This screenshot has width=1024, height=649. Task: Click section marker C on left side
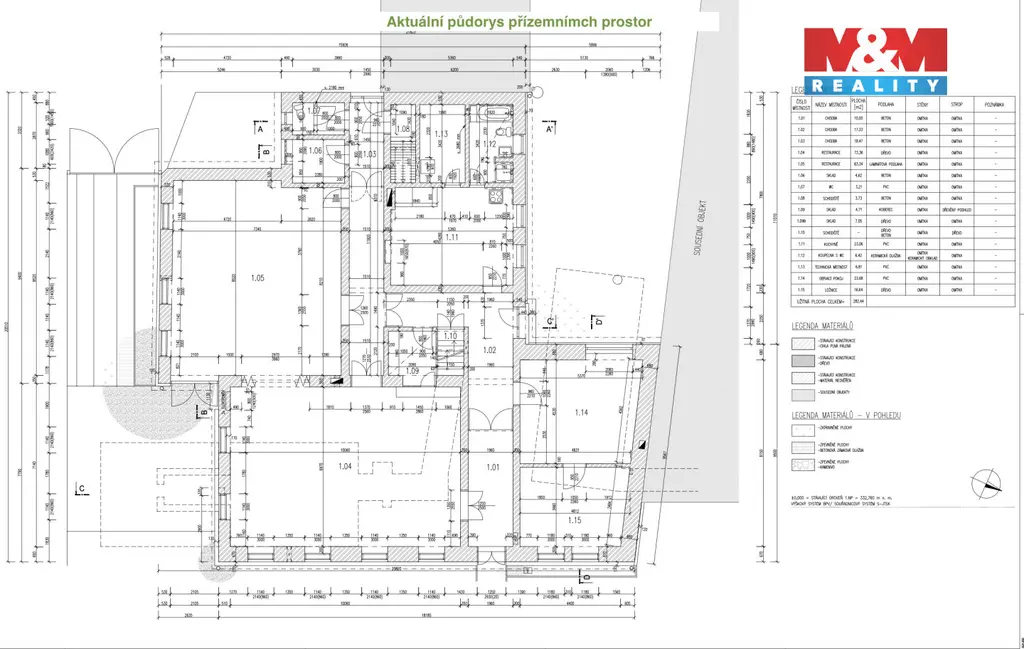(81, 489)
